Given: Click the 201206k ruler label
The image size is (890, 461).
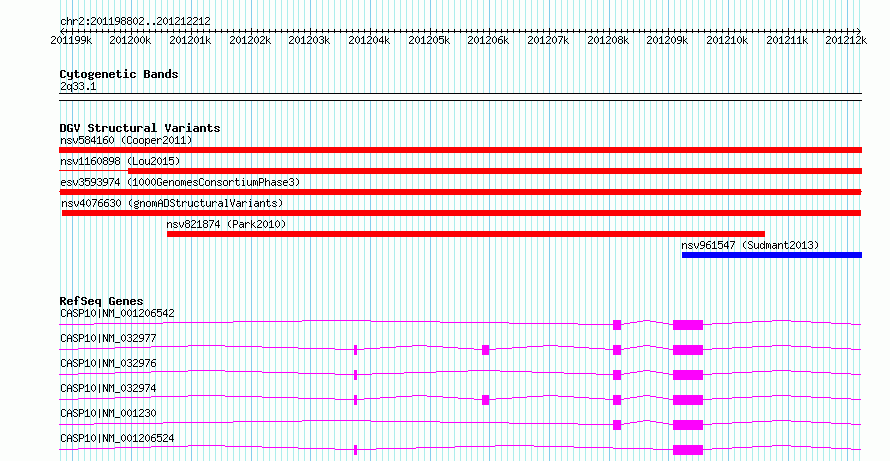Looking at the screenshot, I should coord(488,40).
